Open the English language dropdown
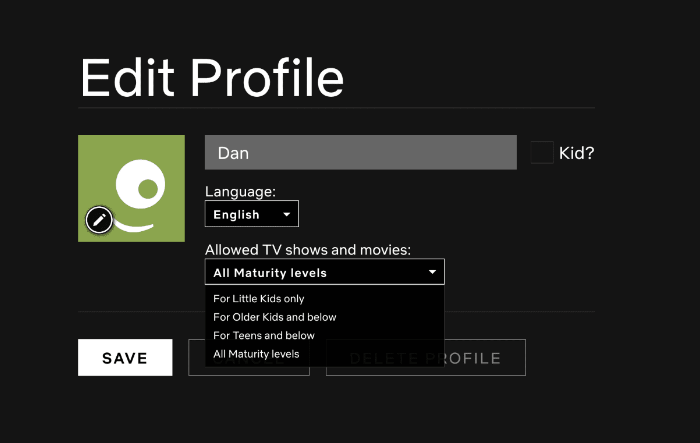 pyautogui.click(x=251, y=214)
